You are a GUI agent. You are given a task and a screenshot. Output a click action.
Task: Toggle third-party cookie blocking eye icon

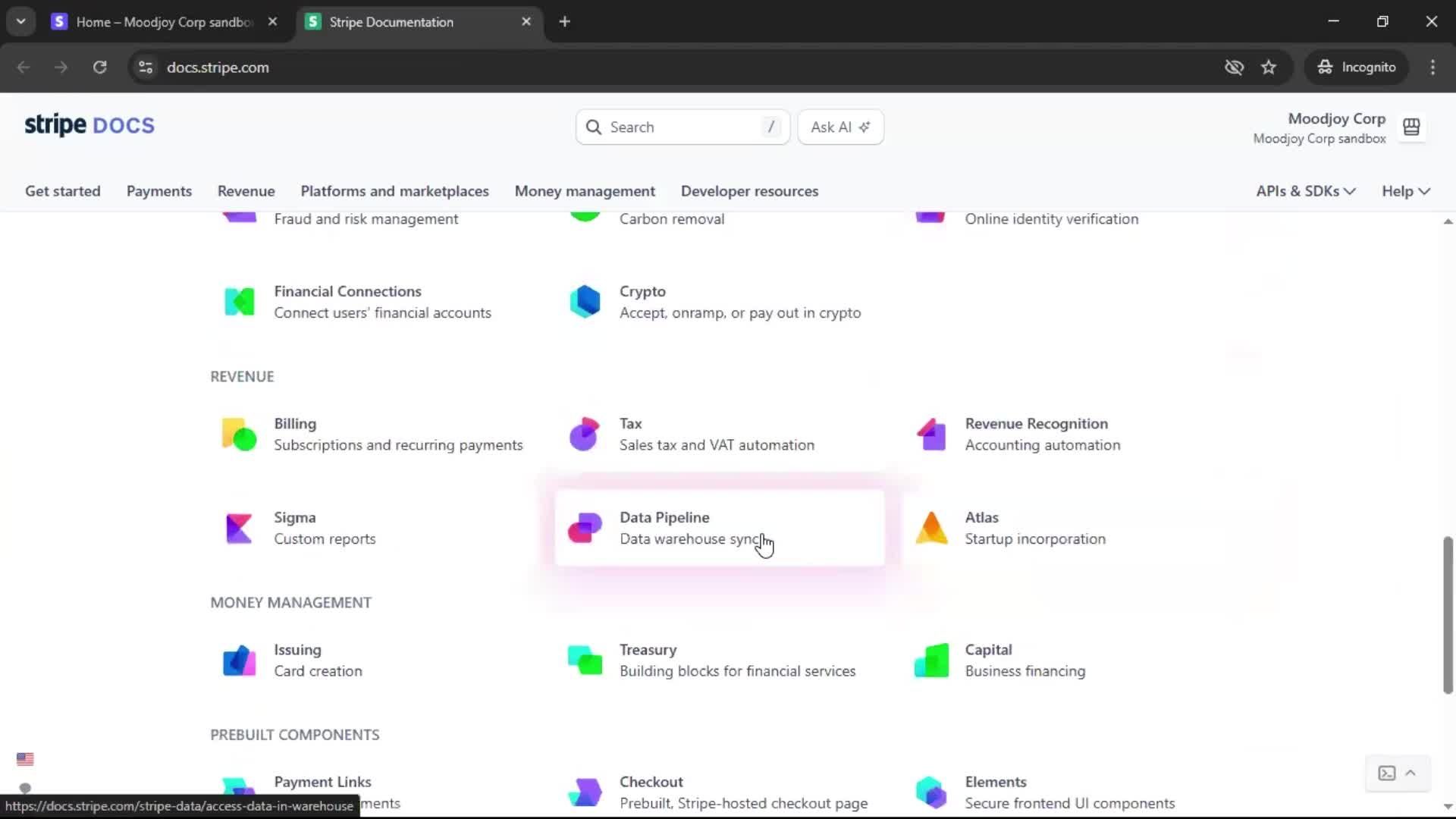(1234, 67)
